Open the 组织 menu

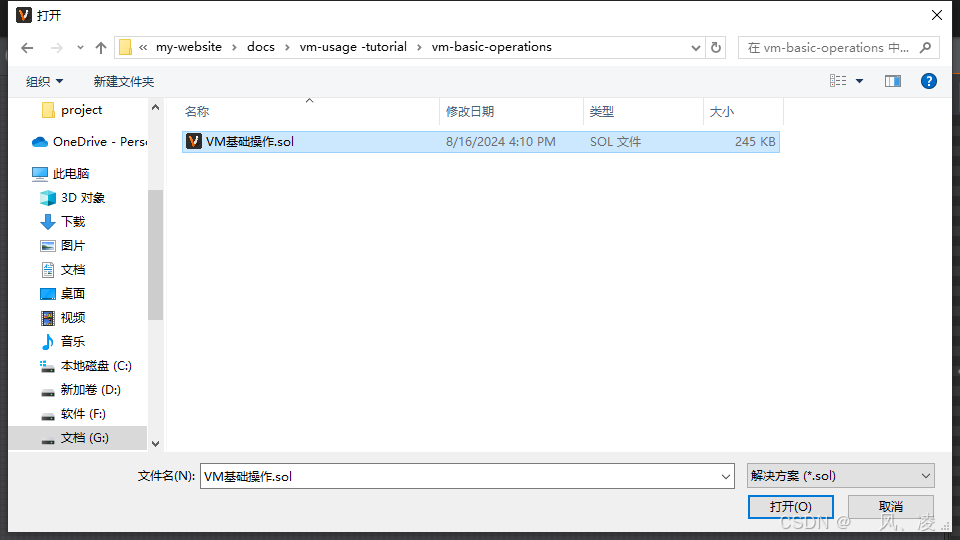tap(45, 81)
